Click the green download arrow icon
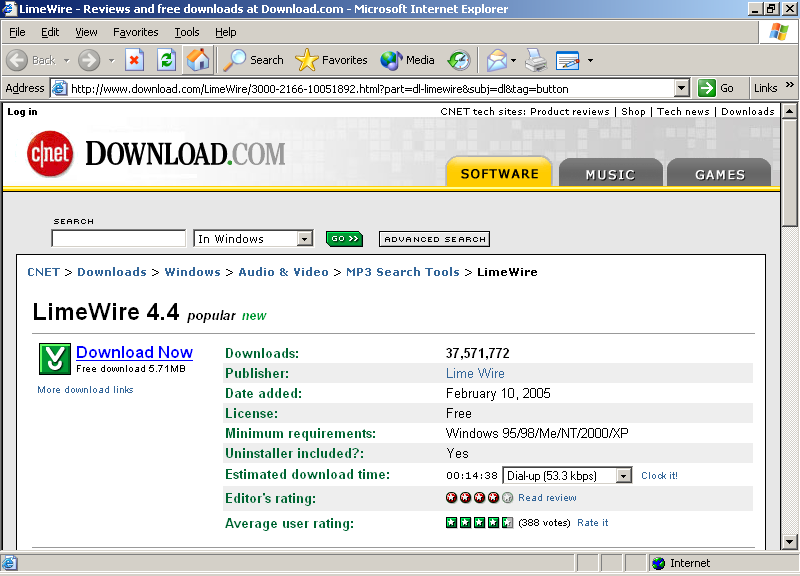Viewport: 800px width, 576px height. [x=55, y=358]
